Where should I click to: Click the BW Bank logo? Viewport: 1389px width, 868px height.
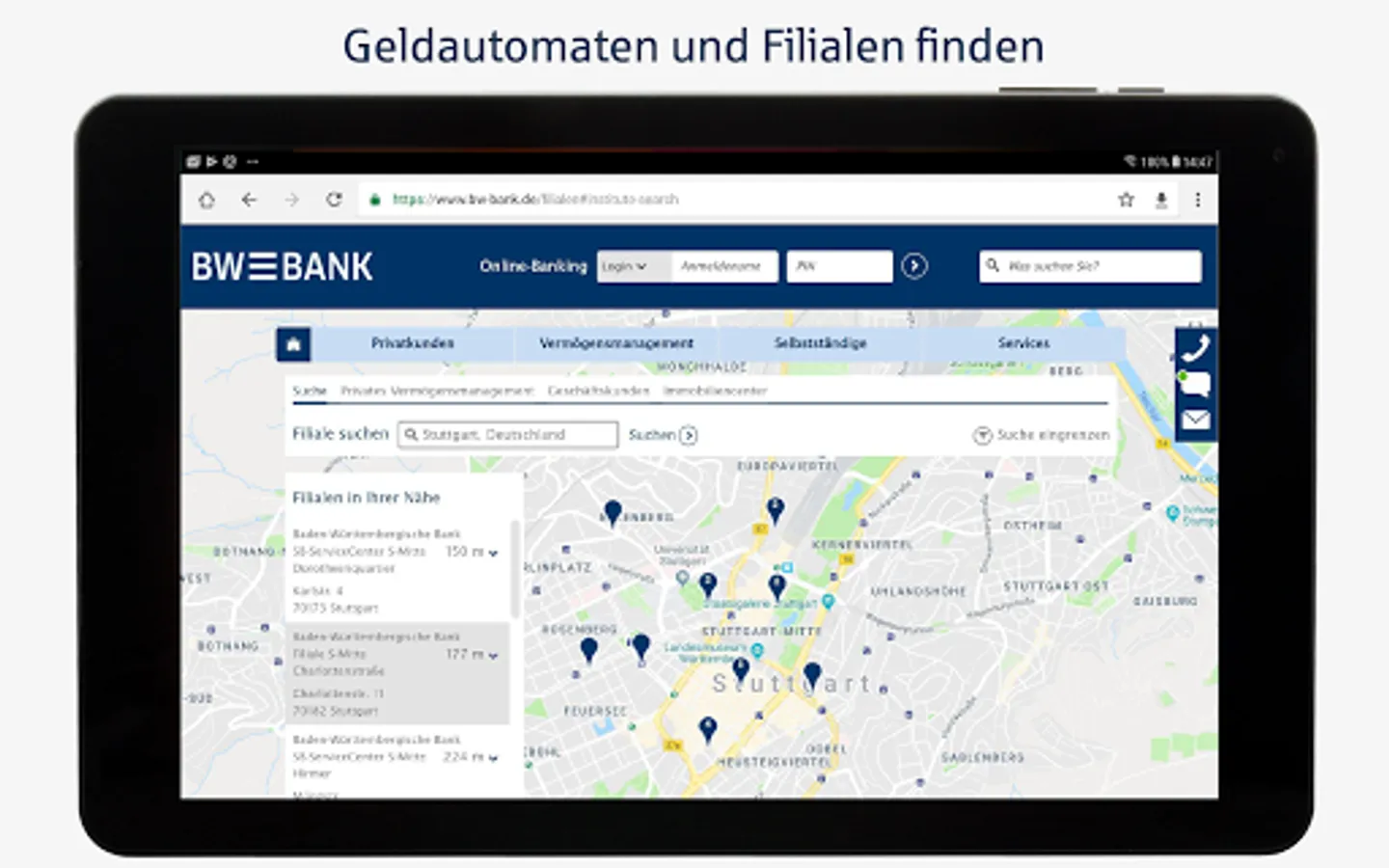coord(282,266)
